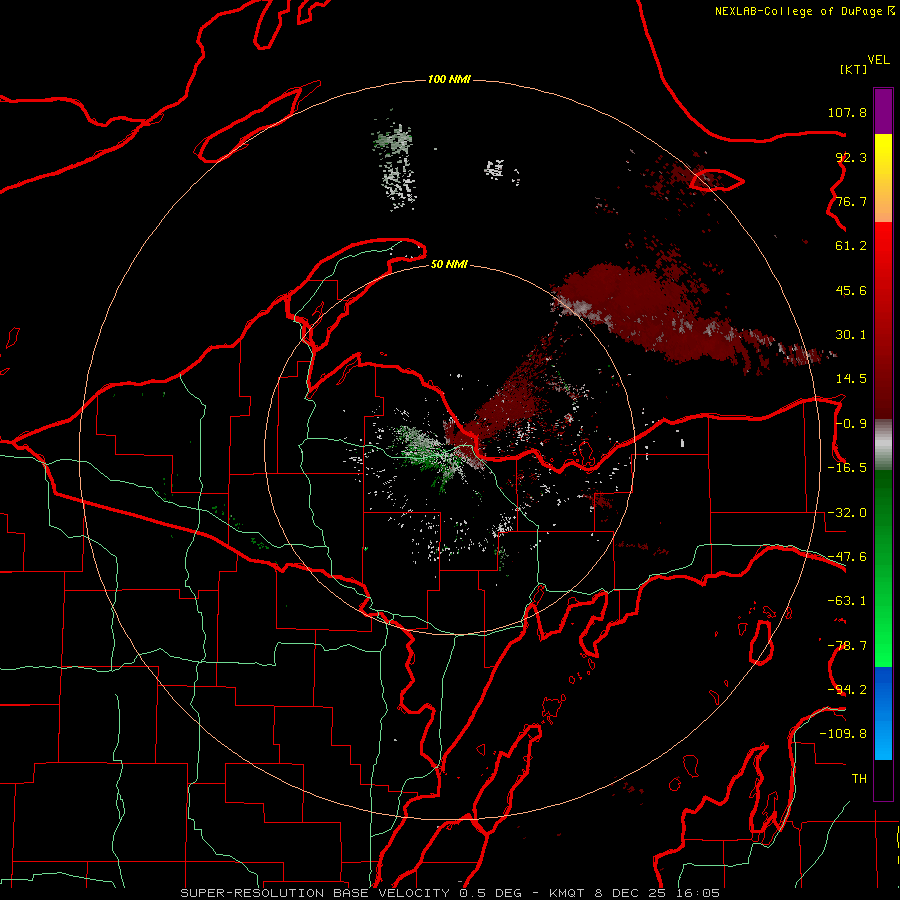This screenshot has height=900, width=900.
Task: Click the 107.8 scale value
Action: (847, 112)
